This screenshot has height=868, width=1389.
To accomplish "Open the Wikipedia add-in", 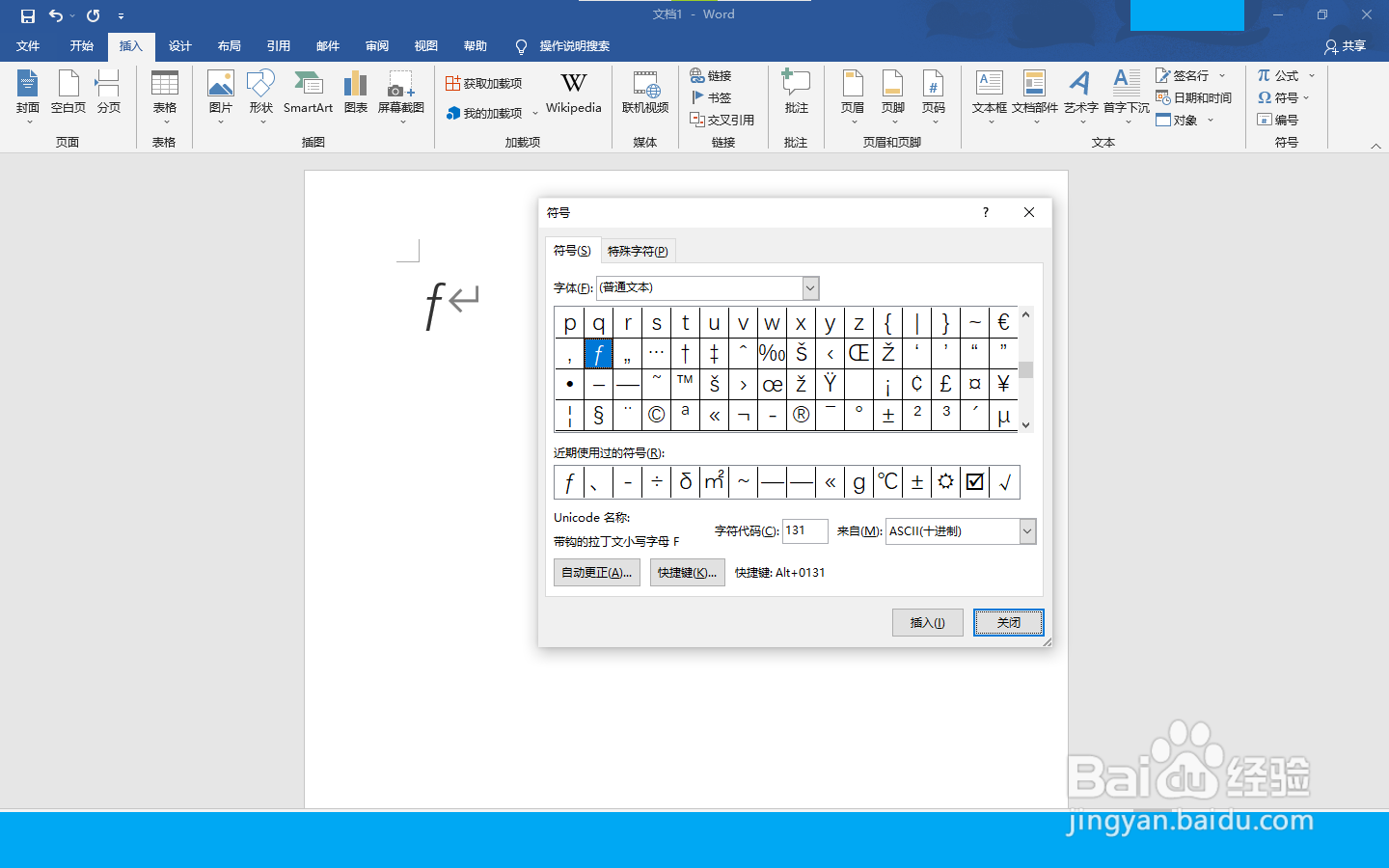I will click(x=574, y=95).
